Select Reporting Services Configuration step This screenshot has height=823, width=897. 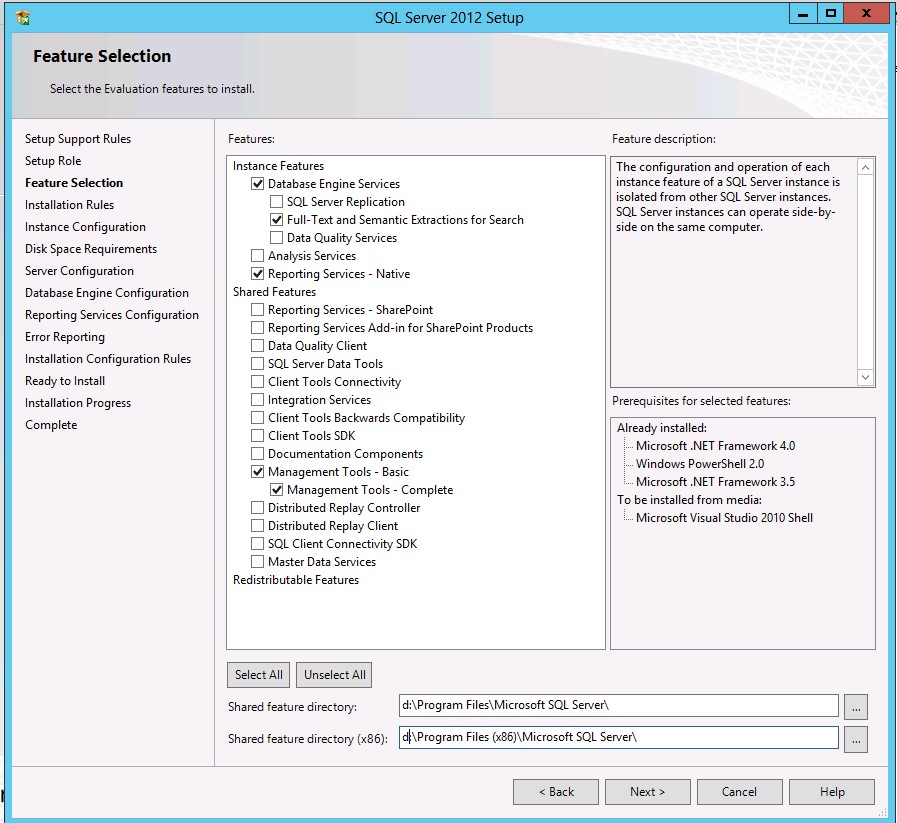(112, 315)
